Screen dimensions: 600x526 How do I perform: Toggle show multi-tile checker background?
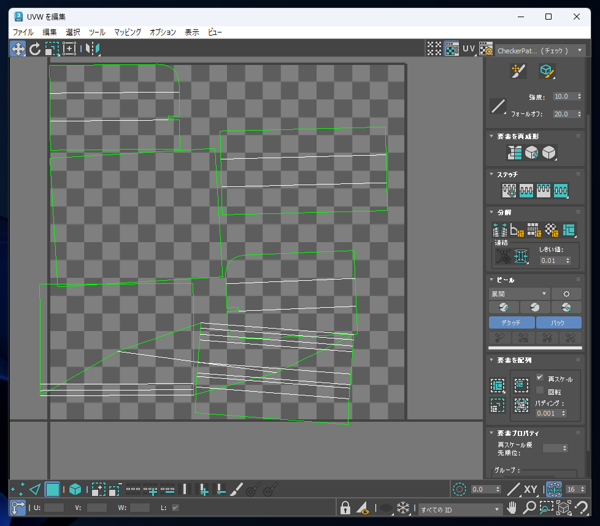click(434, 49)
